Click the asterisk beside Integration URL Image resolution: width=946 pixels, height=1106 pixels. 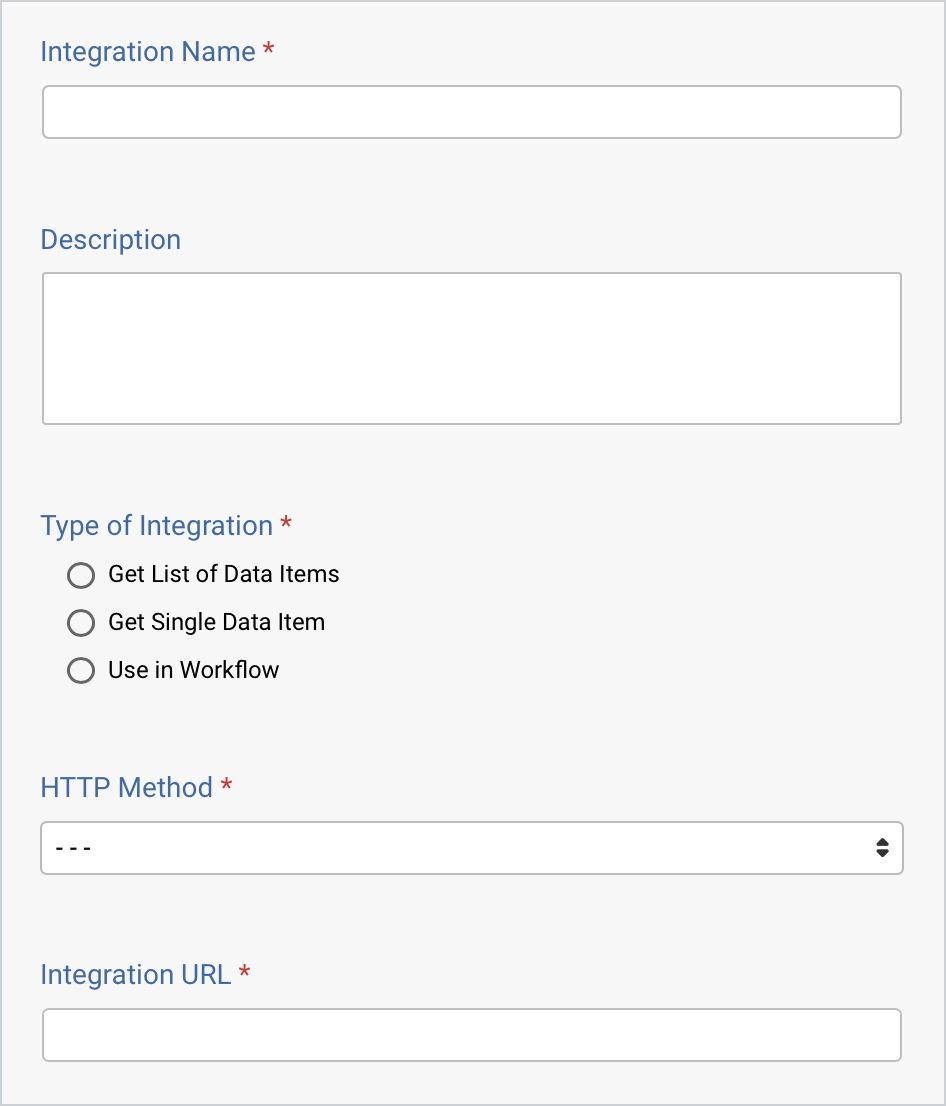click(x=245, y=975)
